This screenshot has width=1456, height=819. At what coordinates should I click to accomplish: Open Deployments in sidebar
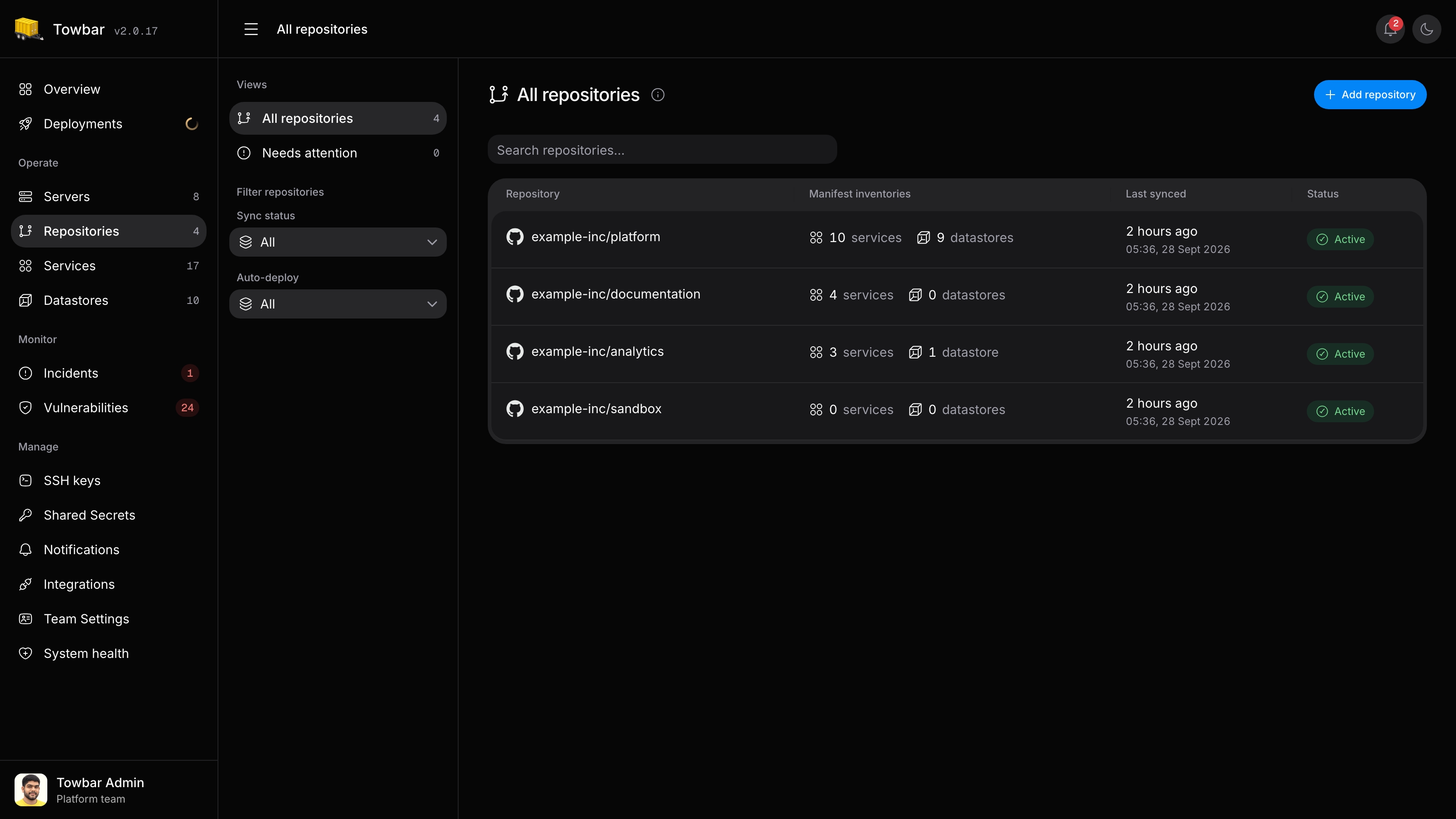109,124
